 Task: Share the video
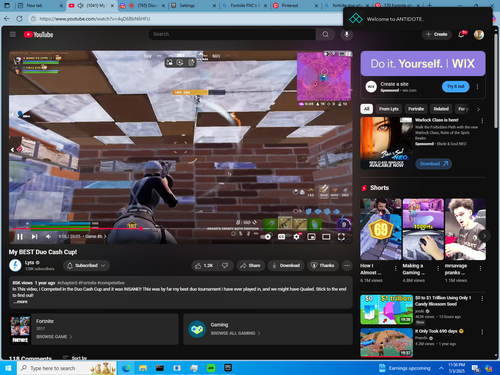coord(250,266)
